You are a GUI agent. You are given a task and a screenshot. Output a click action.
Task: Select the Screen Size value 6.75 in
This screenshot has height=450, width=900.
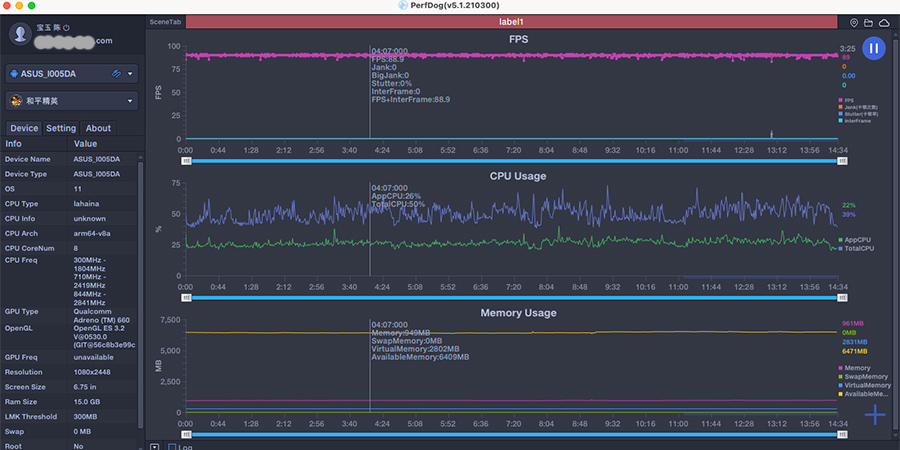(85, 387)
